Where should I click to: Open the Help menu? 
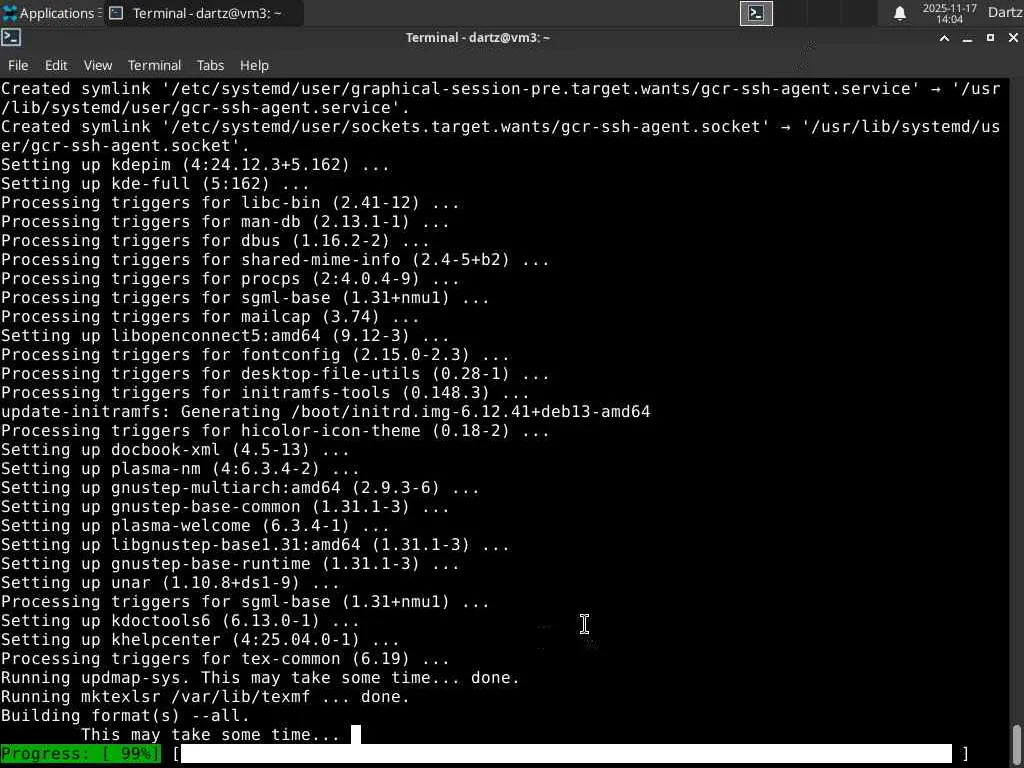pyautogui.click(x=254, y=65)
